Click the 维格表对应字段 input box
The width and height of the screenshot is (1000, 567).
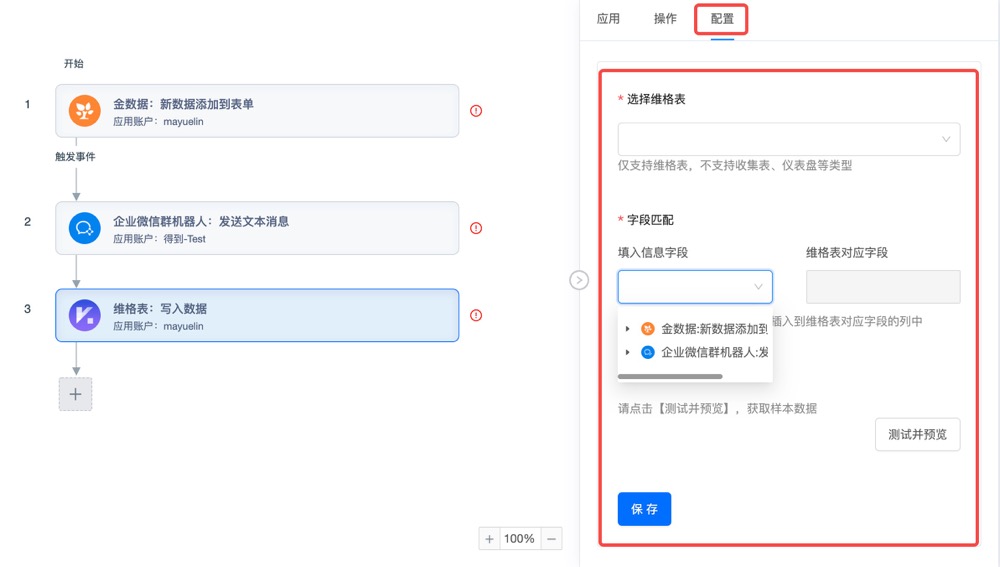pos(883,287)
